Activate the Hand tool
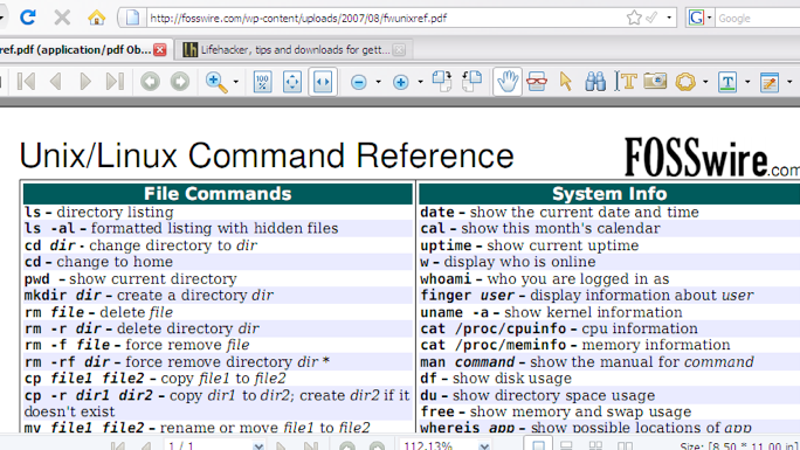This screenshot has height=450, width=800. point(507,82)
